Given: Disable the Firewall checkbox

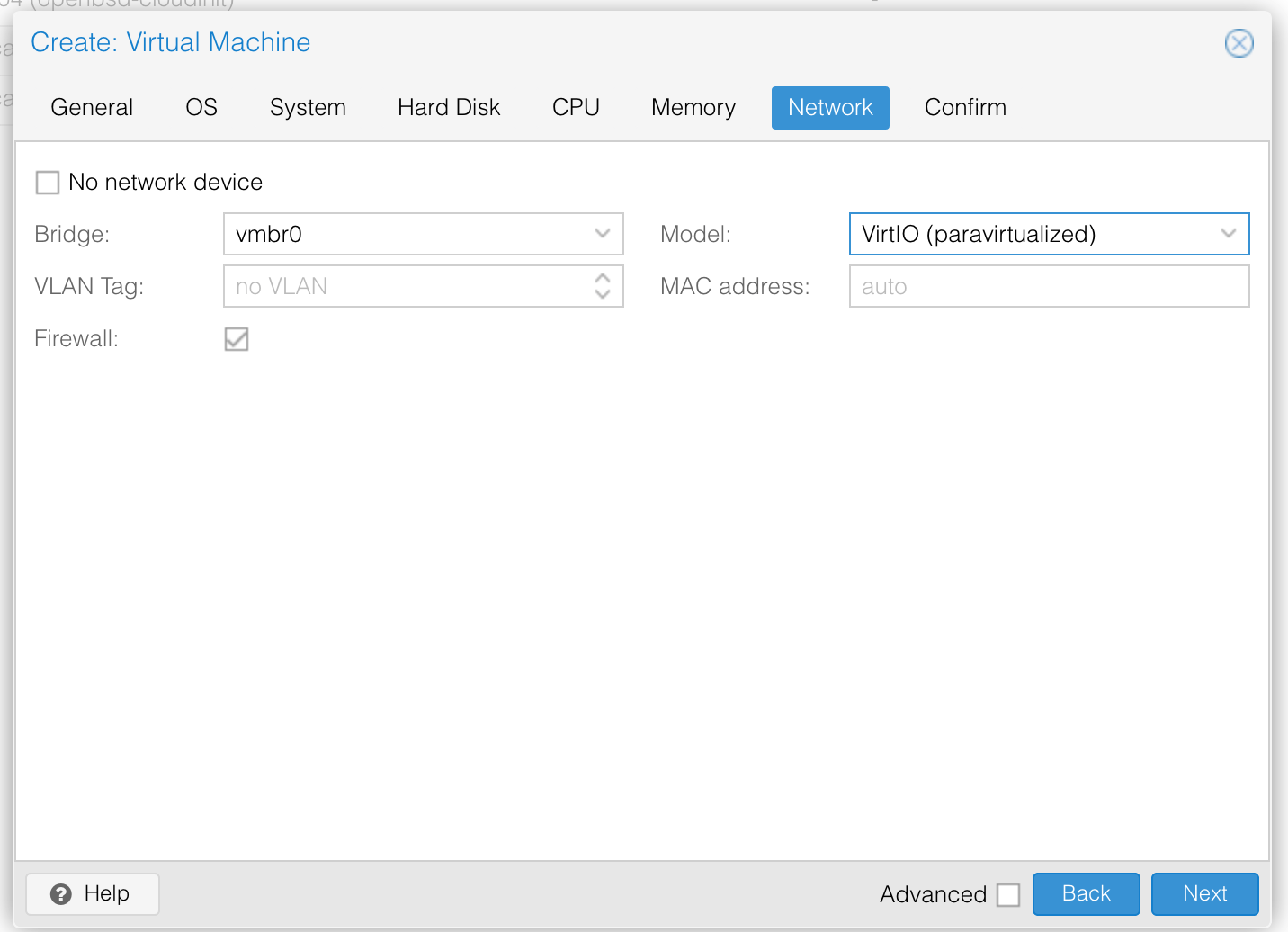Looking at the screenshot, I should click(236, 338).
